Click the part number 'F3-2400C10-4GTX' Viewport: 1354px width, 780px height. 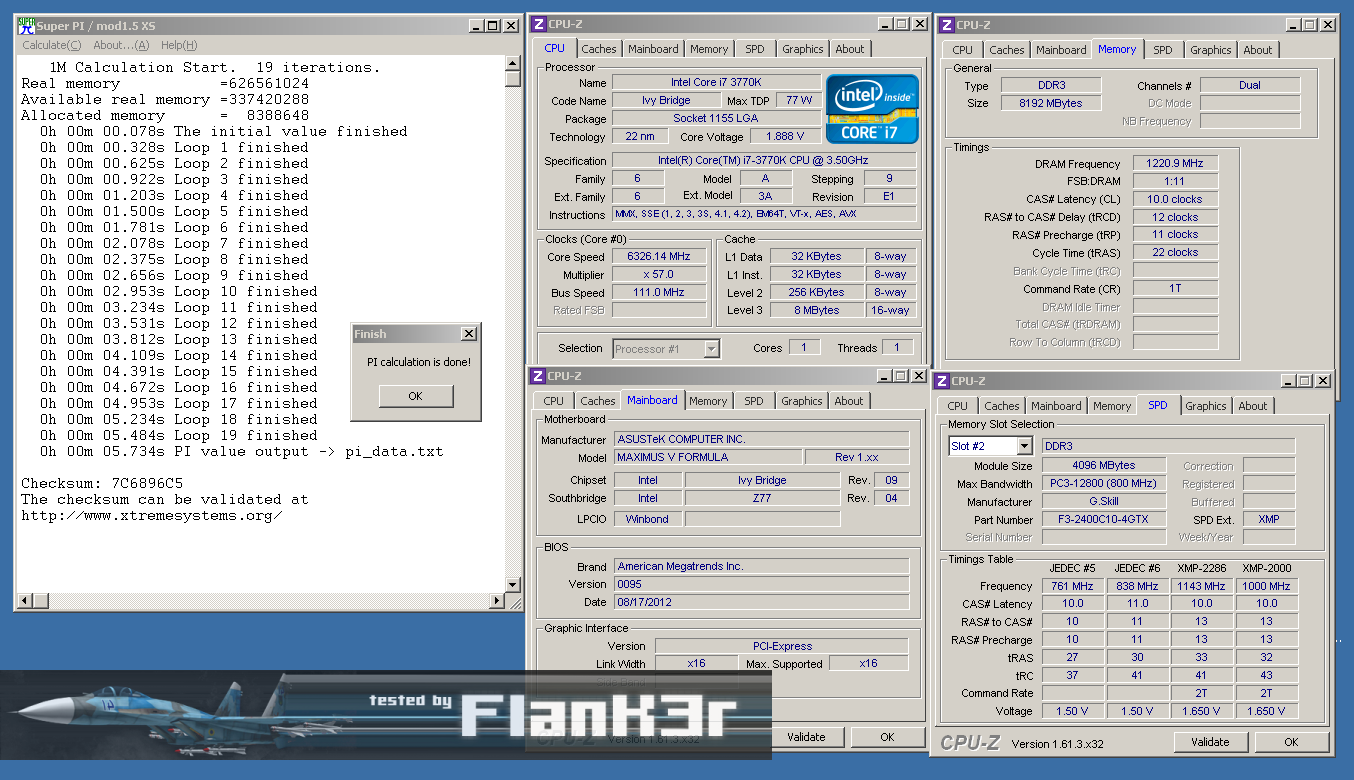pyautogui.click(x=1104, y=520)
